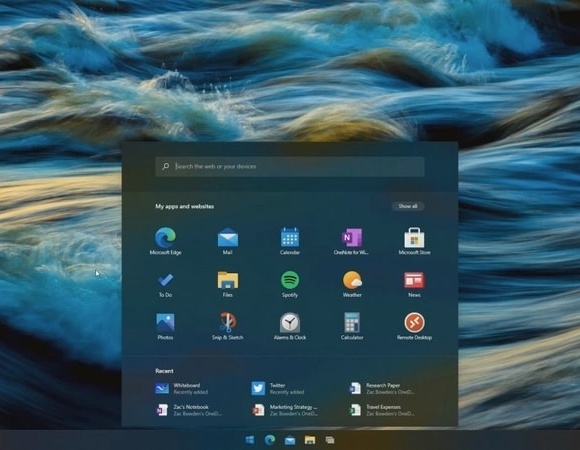Viewport: 580px width, 450px height.
Task: Launch the Calculator app
Action: [x=352, y=326]
